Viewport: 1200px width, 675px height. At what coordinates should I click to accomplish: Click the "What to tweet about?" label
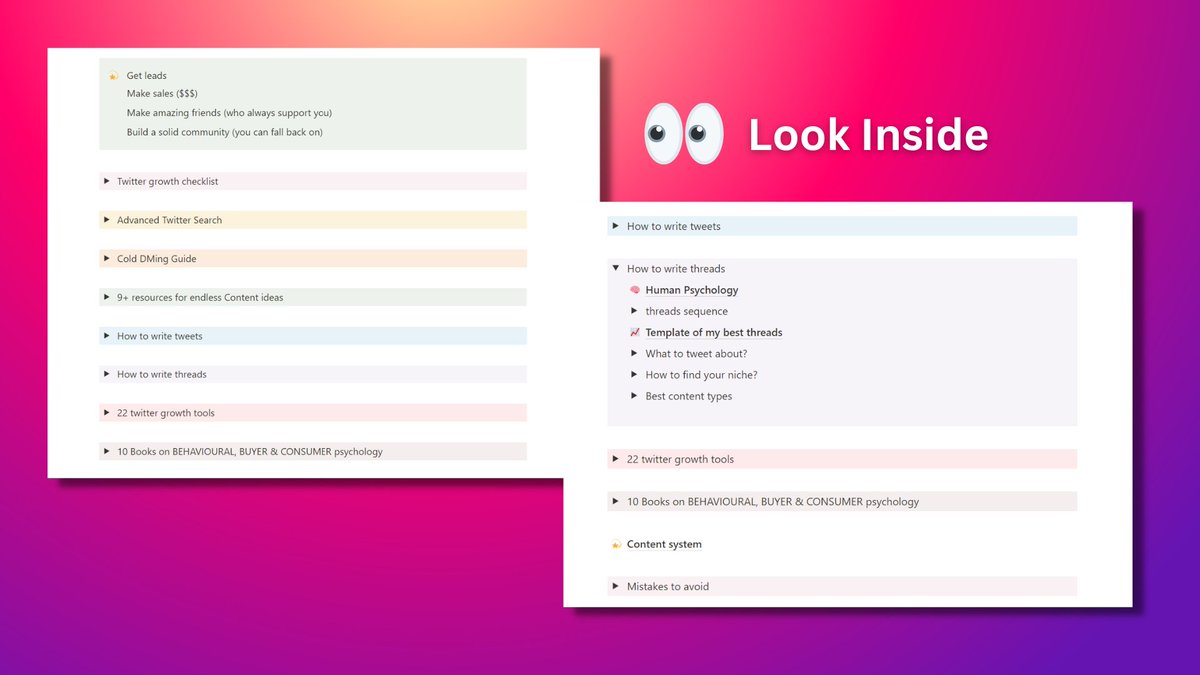(696, 354)
